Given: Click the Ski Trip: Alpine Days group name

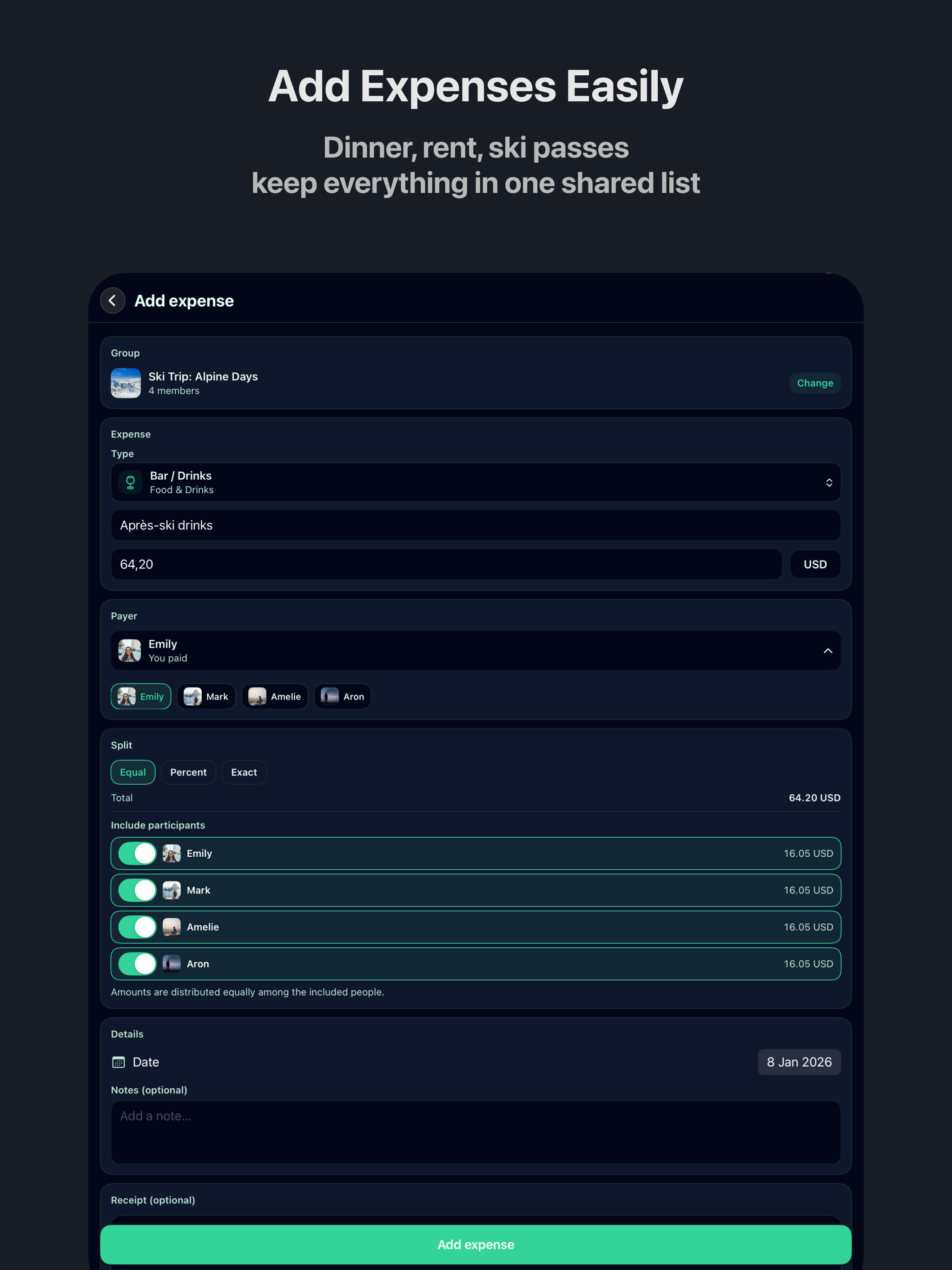Looking at the screenshot, I should 203,377.
